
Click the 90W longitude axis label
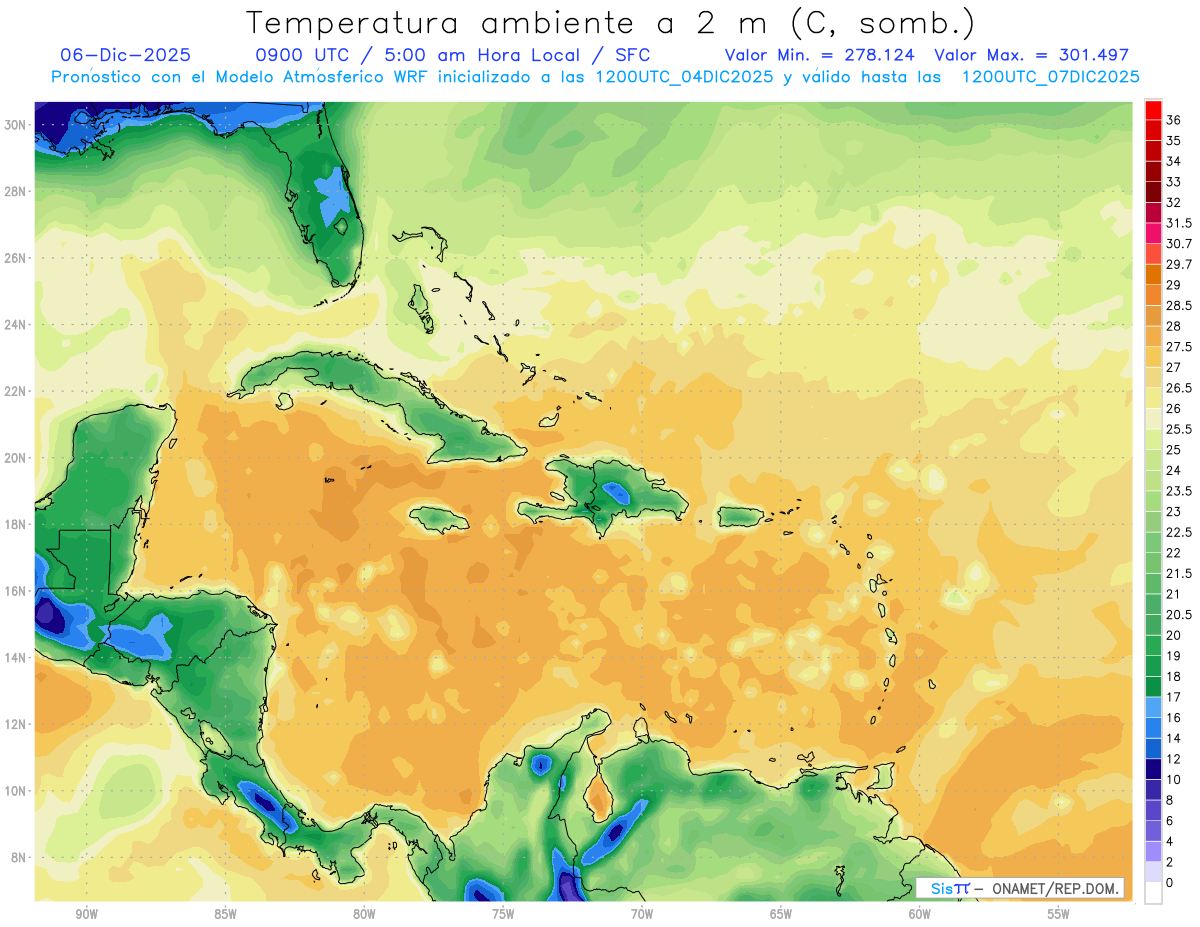(86, 914)
